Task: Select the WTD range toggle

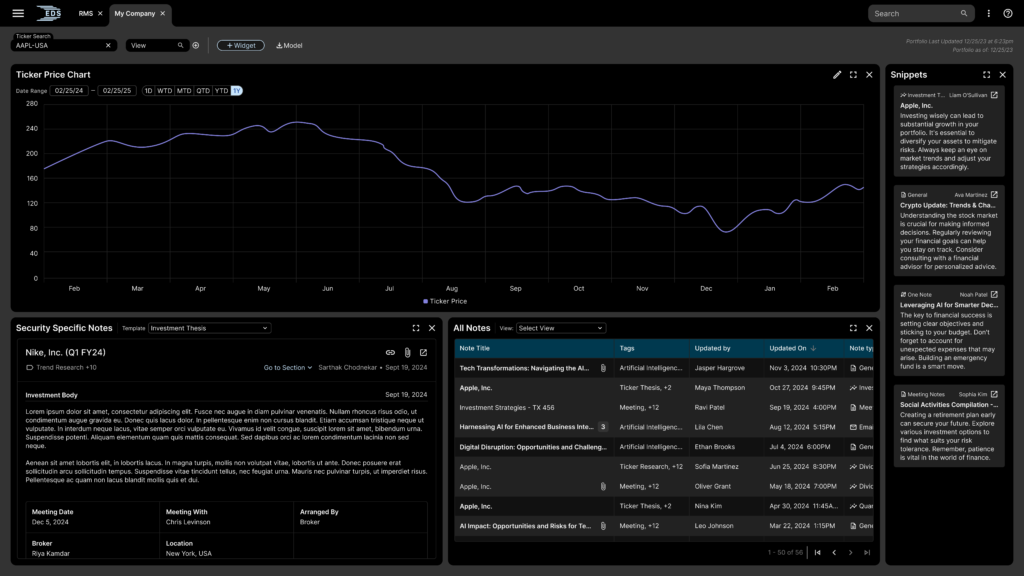Action: (x=165, y=91)
